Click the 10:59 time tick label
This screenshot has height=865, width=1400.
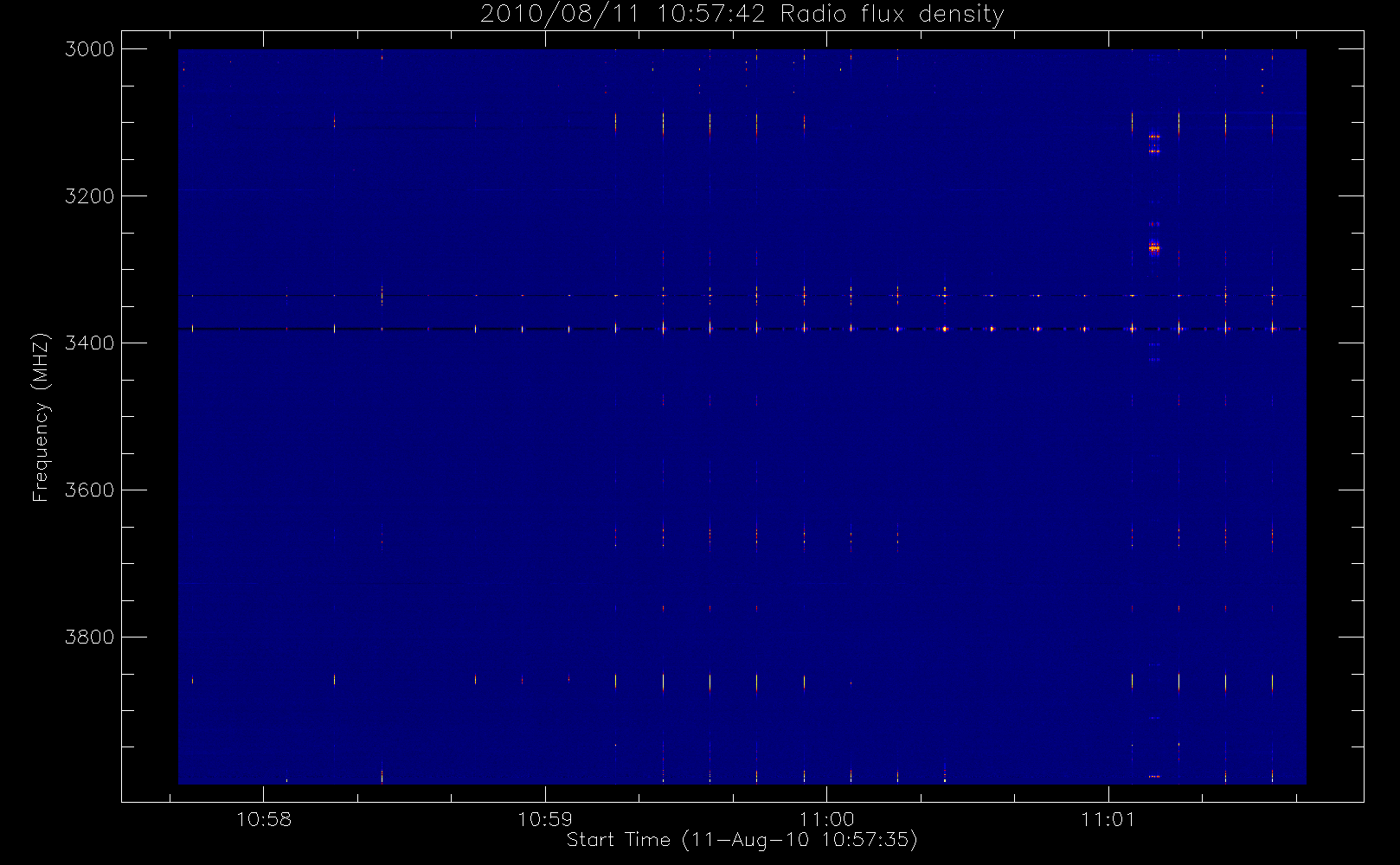point(545,819)
